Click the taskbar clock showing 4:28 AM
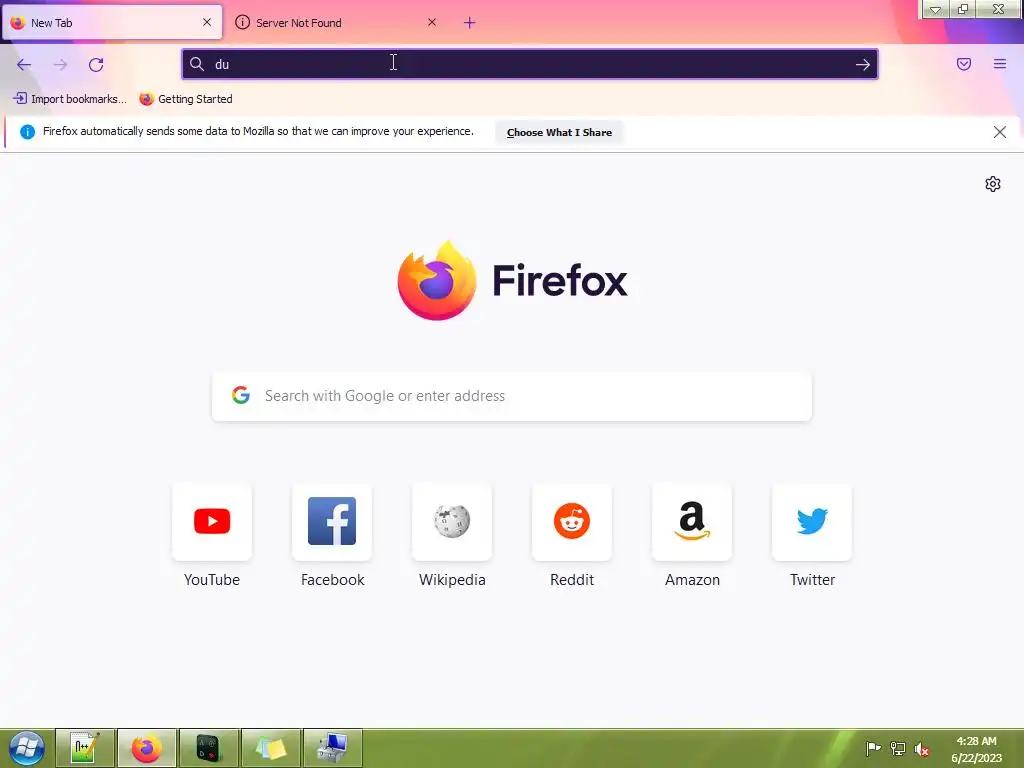1024x768 pixels. 976,749
